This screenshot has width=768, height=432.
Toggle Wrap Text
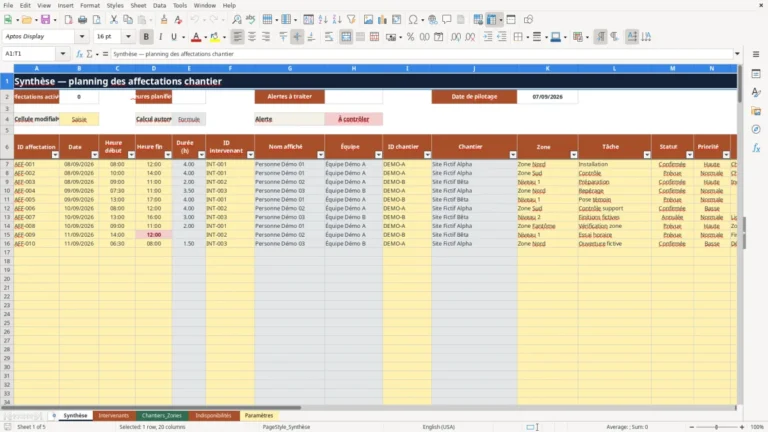tap(329, 37)
